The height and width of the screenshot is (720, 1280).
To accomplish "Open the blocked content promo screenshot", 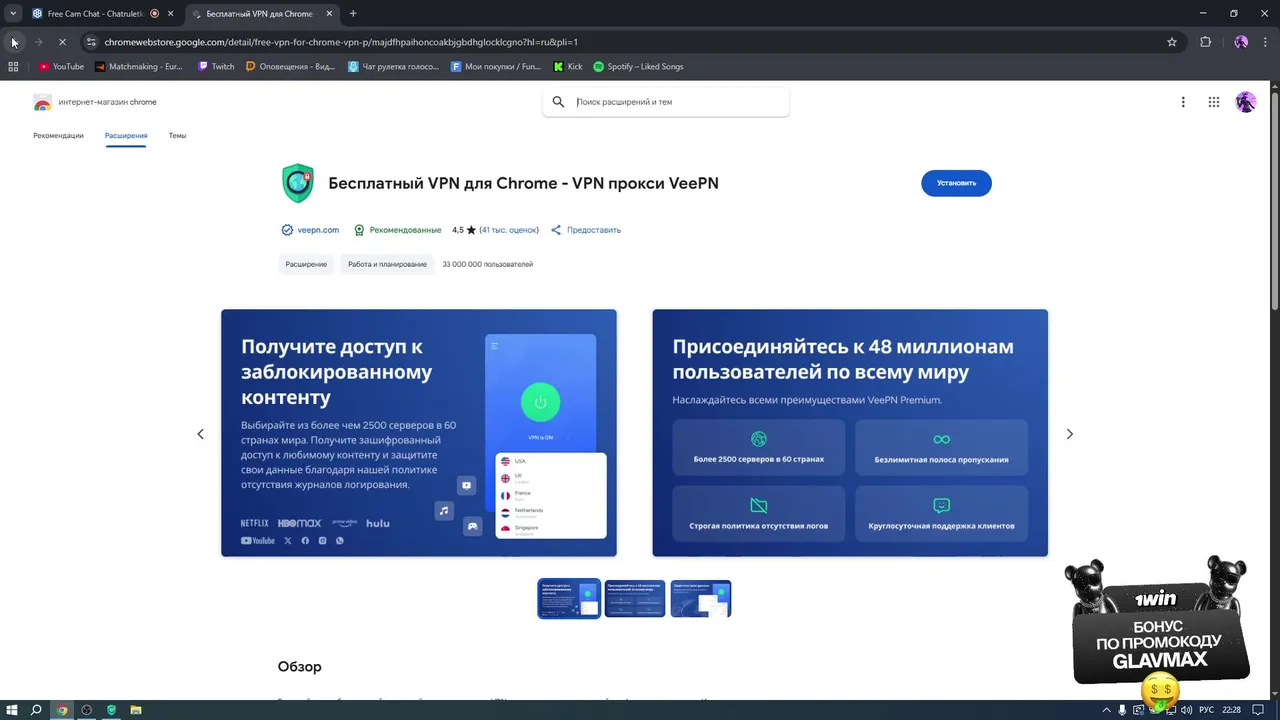I will [x=419, y=433].
